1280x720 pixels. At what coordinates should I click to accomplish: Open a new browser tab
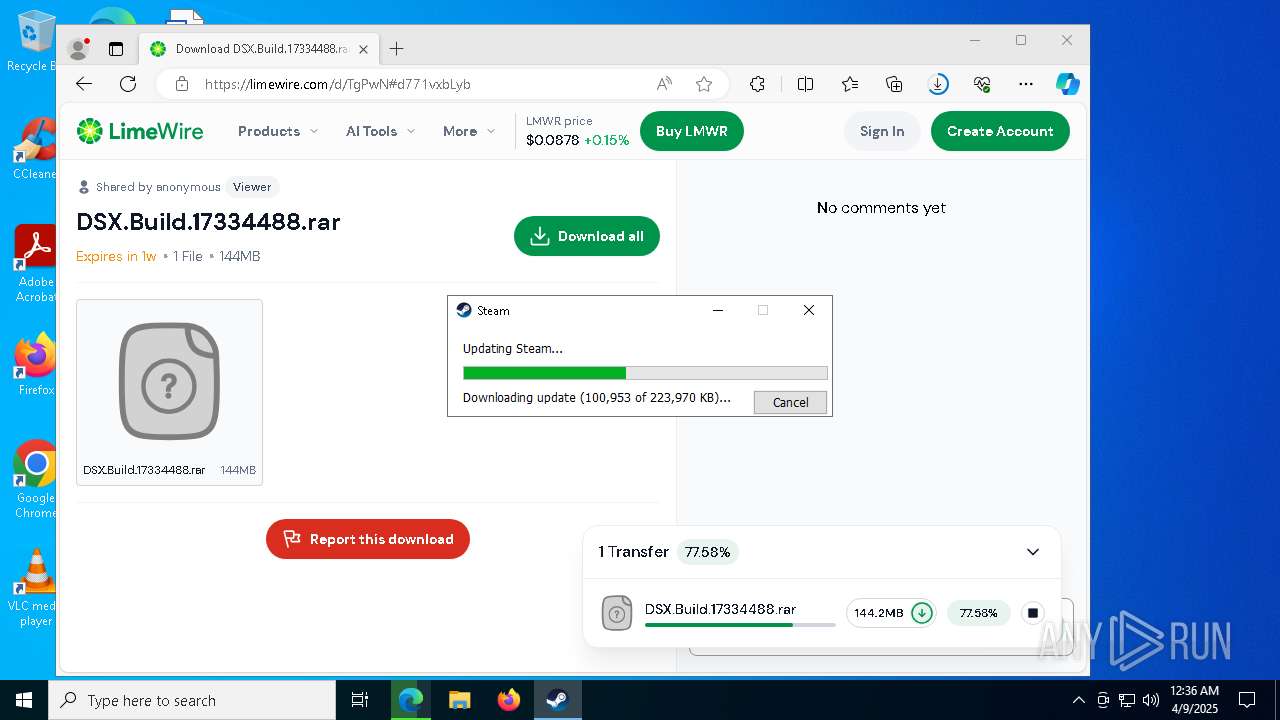point(396,48)
